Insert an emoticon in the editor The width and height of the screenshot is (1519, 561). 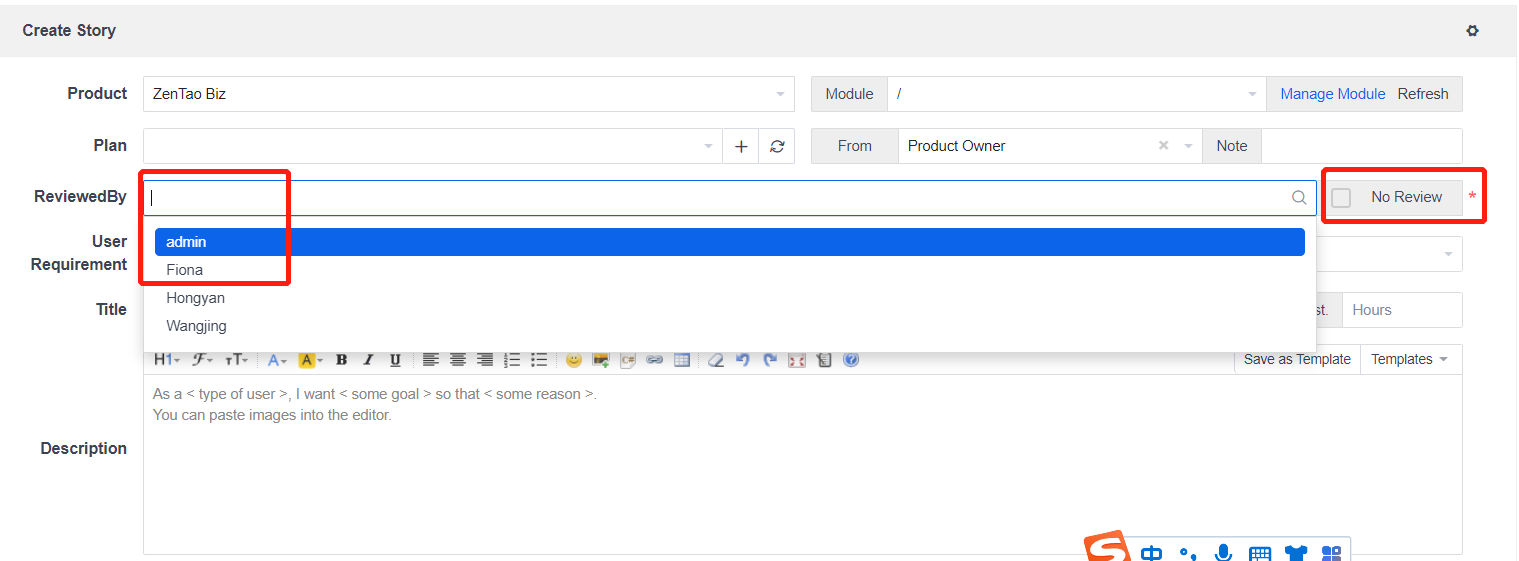tap(573, 360)
